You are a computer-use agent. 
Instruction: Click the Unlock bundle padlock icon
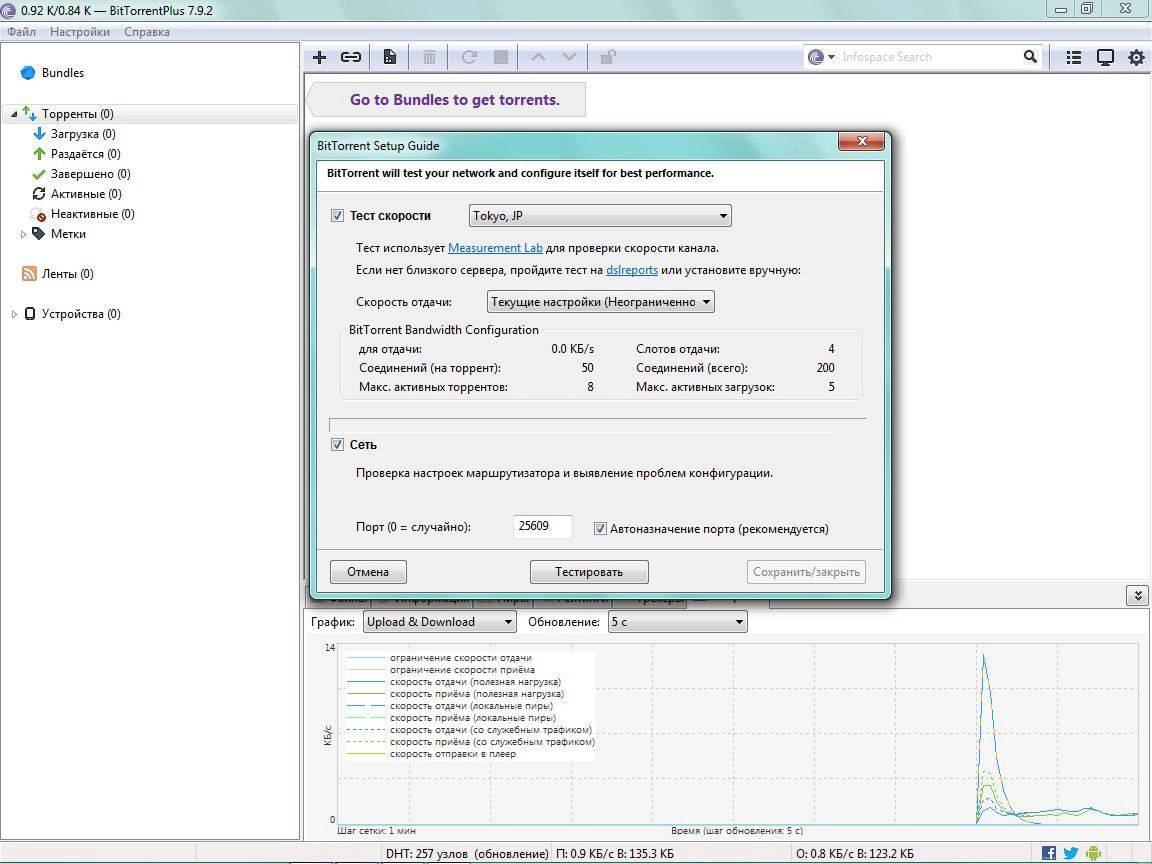pos(608,57)
